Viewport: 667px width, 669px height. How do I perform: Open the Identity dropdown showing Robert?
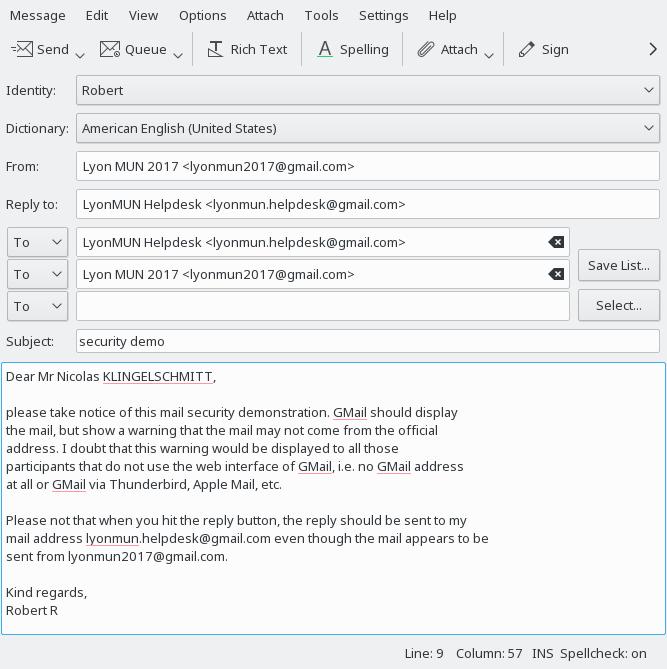(368, 90)
